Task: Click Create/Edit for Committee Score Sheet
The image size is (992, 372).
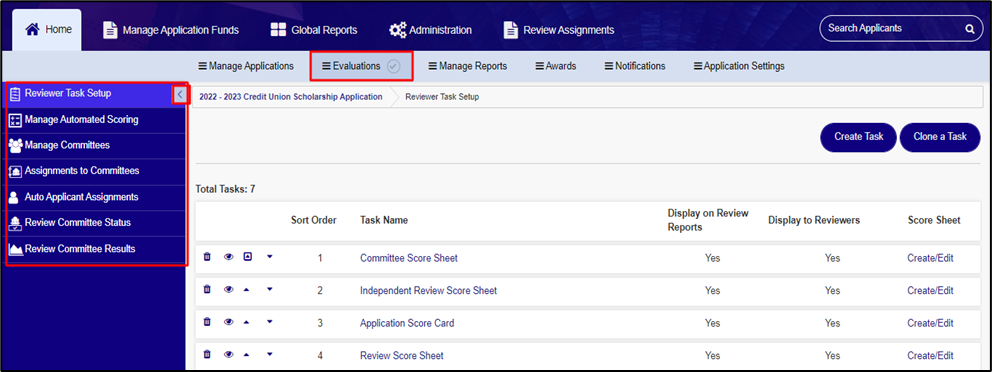Action: tap(930, 258)
